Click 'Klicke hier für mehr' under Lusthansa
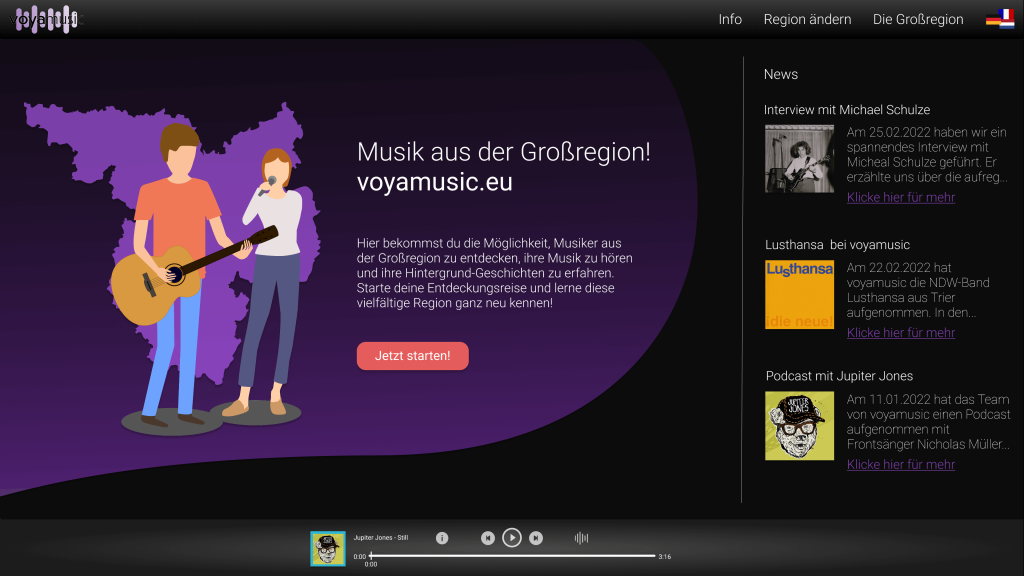The width and height of the screenshot is (1024, 576). [x=900, y=332]
